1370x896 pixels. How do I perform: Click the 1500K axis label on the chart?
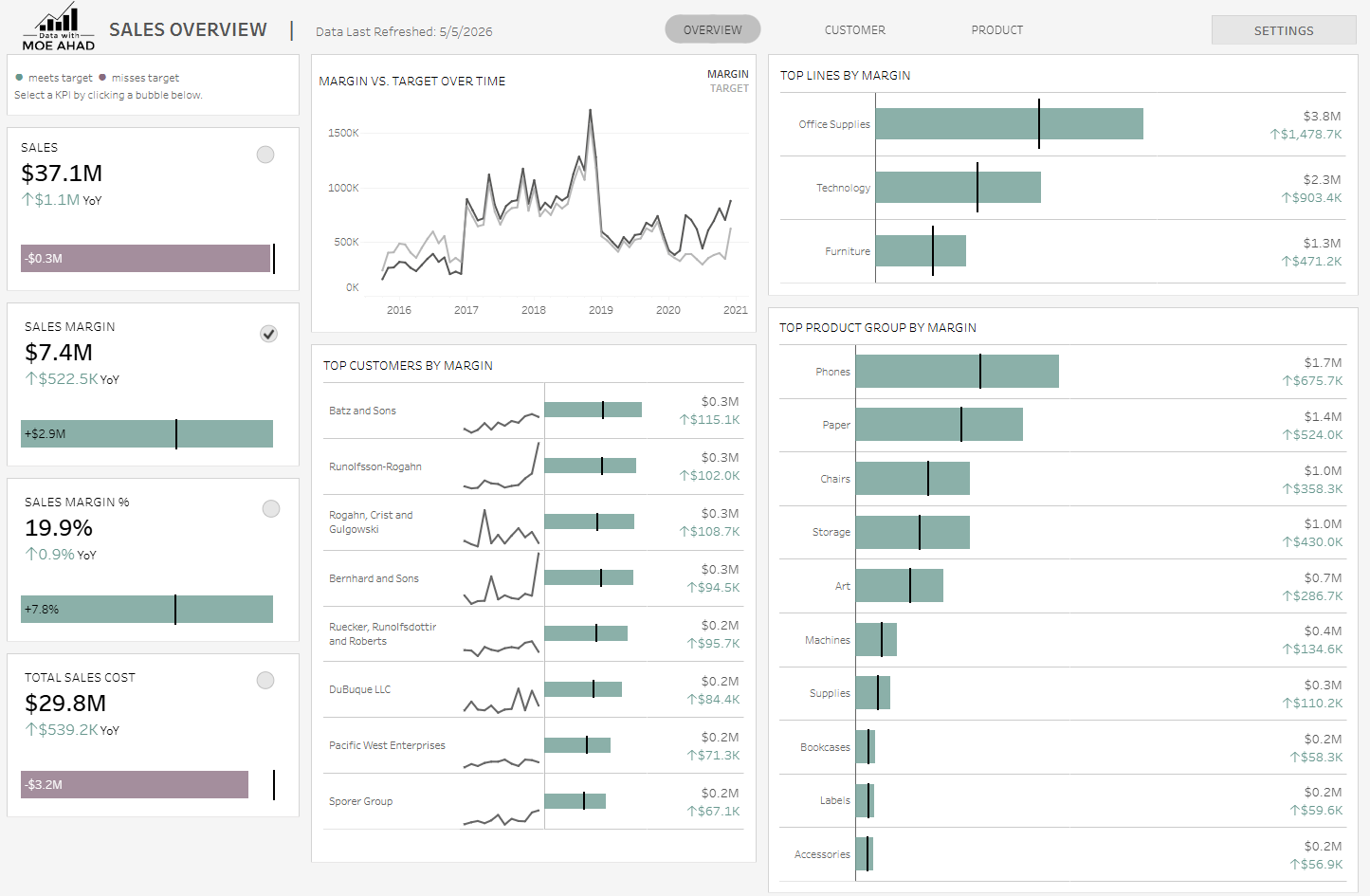coord(343,133)
